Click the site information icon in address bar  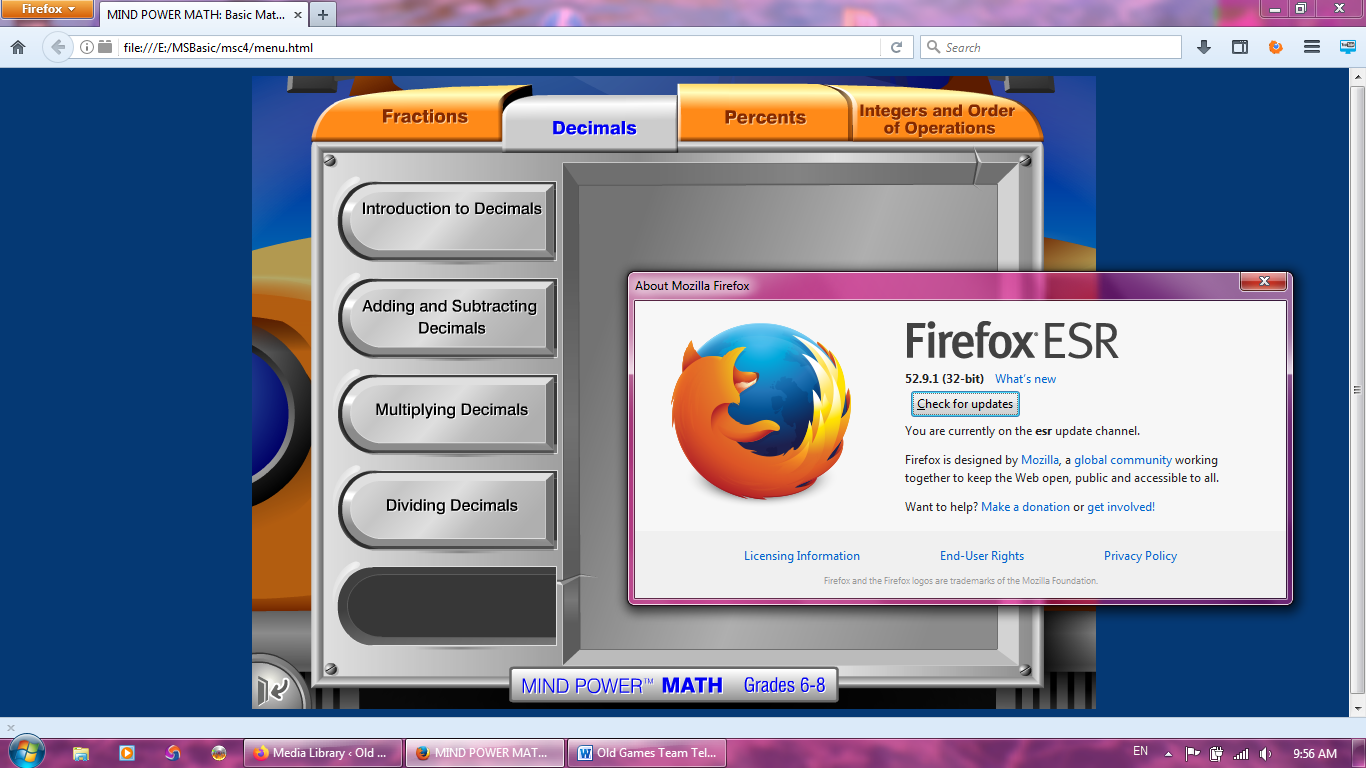(87, 47)
